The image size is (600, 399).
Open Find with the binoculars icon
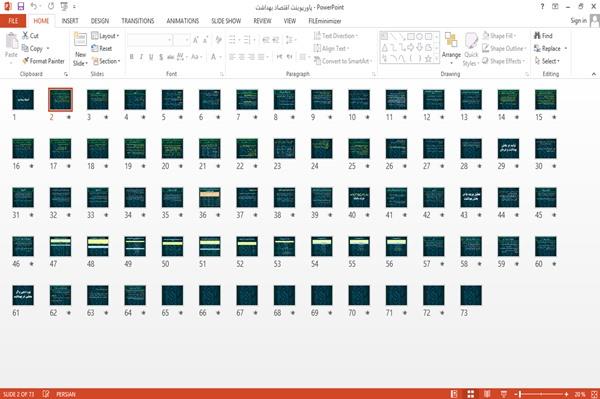[543, 36]
